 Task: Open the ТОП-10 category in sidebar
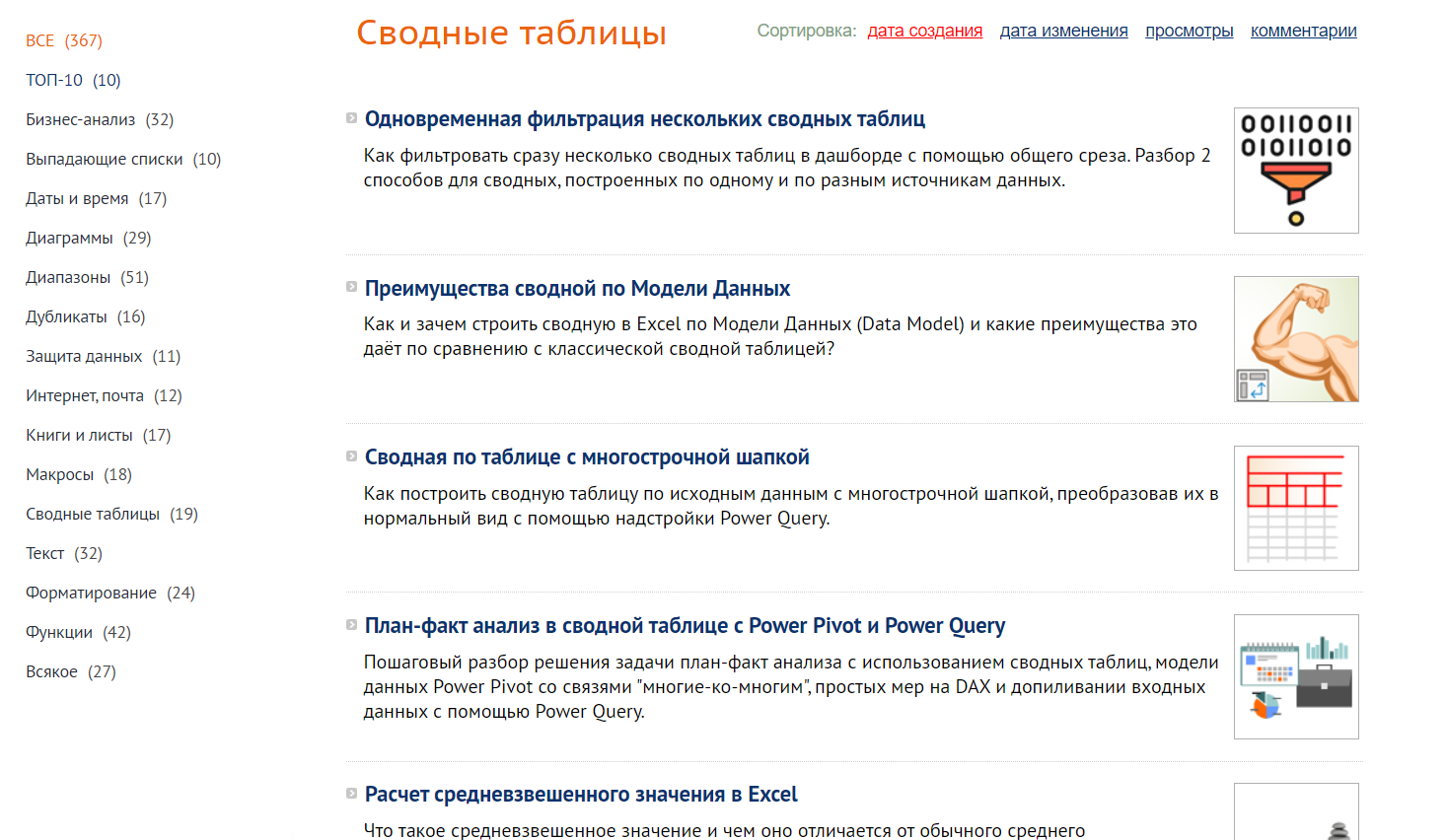coord(73,80)
